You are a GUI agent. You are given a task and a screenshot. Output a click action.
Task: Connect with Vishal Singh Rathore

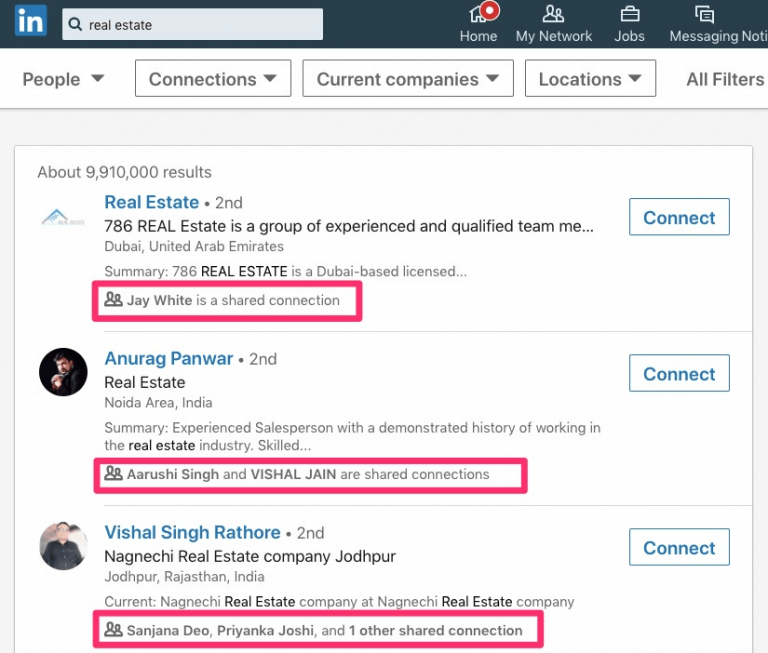point(679,547)
